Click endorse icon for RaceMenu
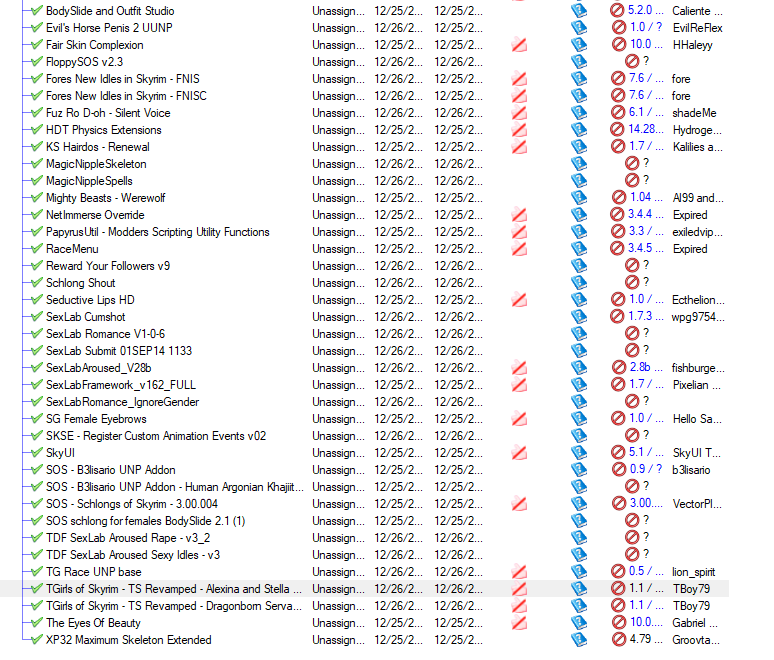 coord(519,249)
